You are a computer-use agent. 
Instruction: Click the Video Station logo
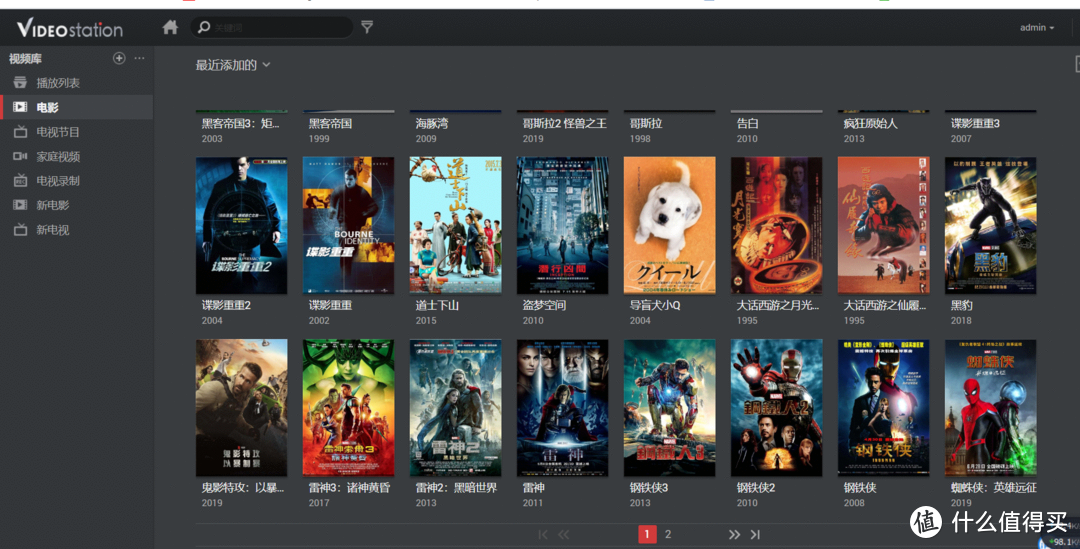[70, 28]
